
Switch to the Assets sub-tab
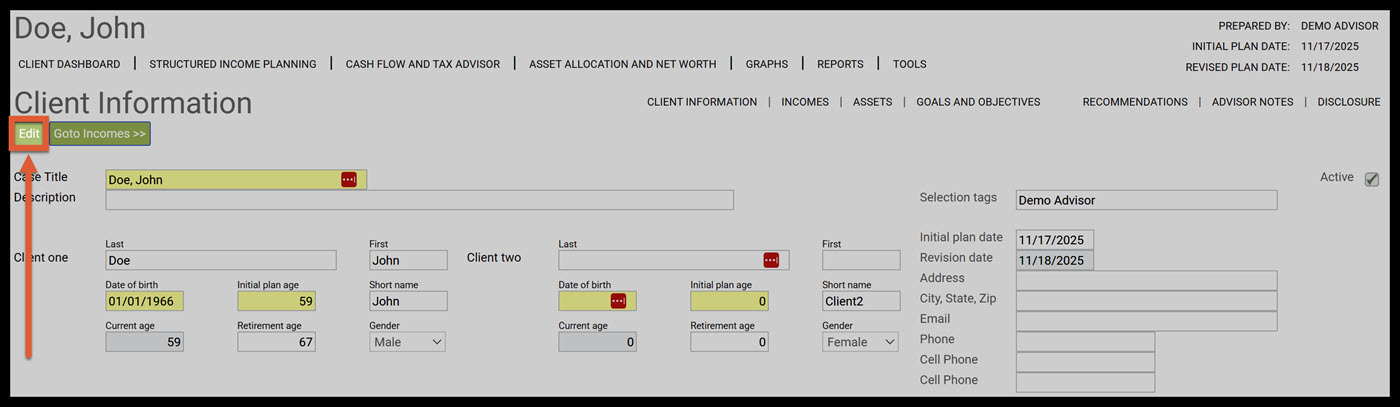[872, 102]
